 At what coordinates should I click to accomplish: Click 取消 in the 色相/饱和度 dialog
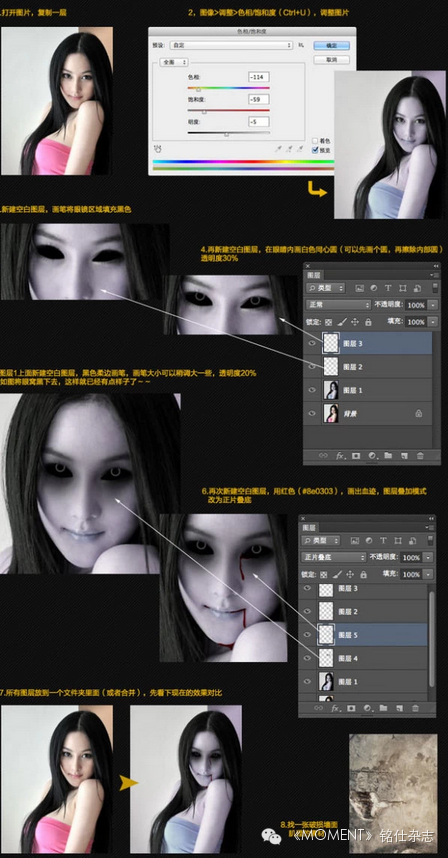point(331,59)
